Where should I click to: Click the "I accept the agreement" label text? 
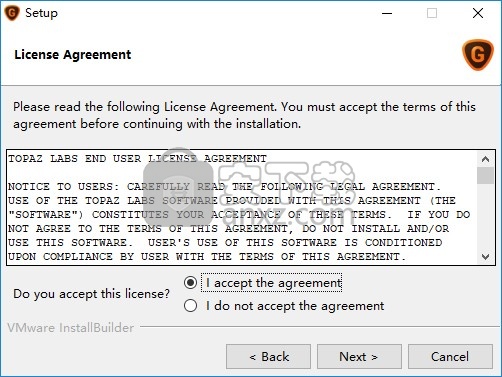tap(274, 283)
